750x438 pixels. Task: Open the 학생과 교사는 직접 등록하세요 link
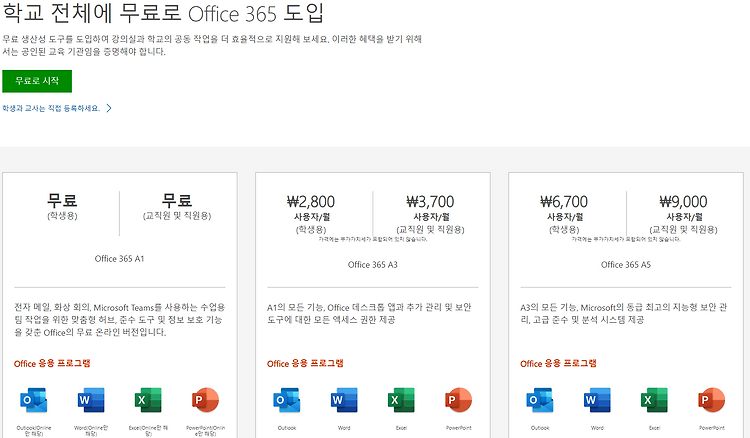[x=51, y=109]
